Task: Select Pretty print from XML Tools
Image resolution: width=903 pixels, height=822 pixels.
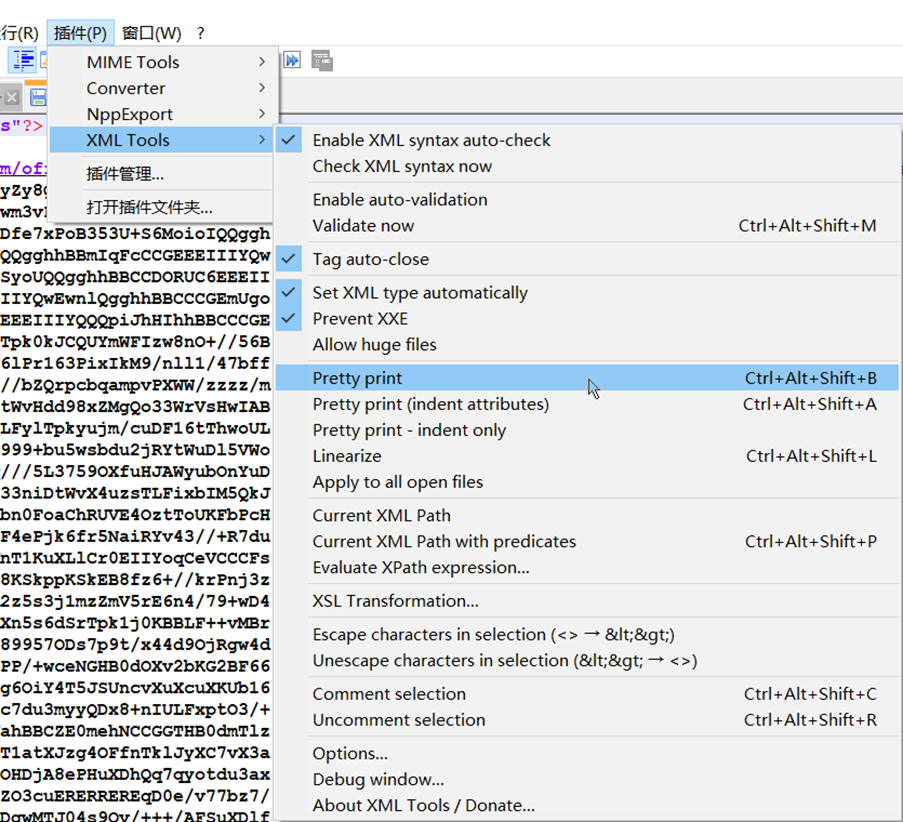Action: pyautogui.click(x=358, y=378)
